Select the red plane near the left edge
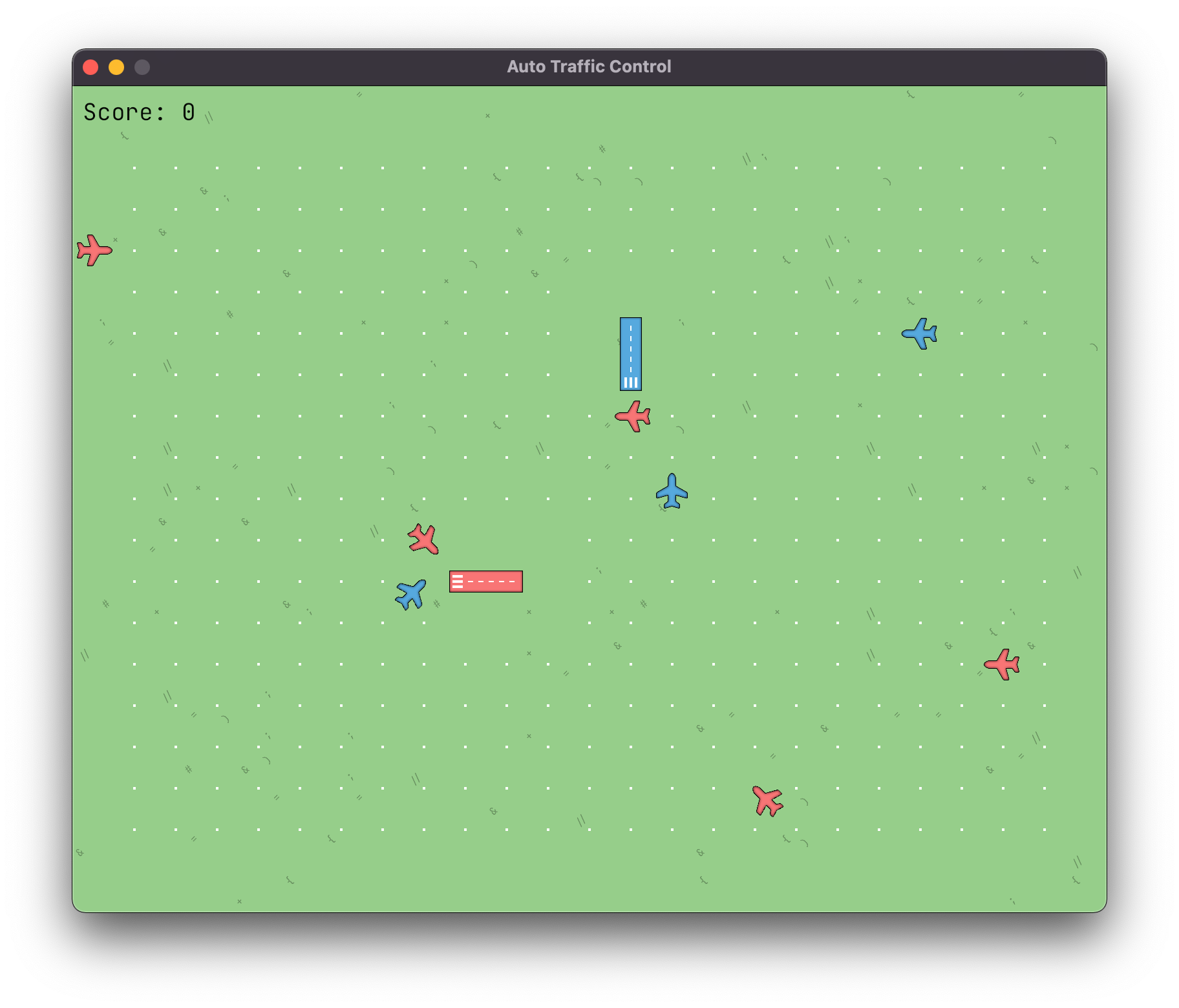The width and height of the screenshot is (1179, 1008). click(x=92, y=251)
